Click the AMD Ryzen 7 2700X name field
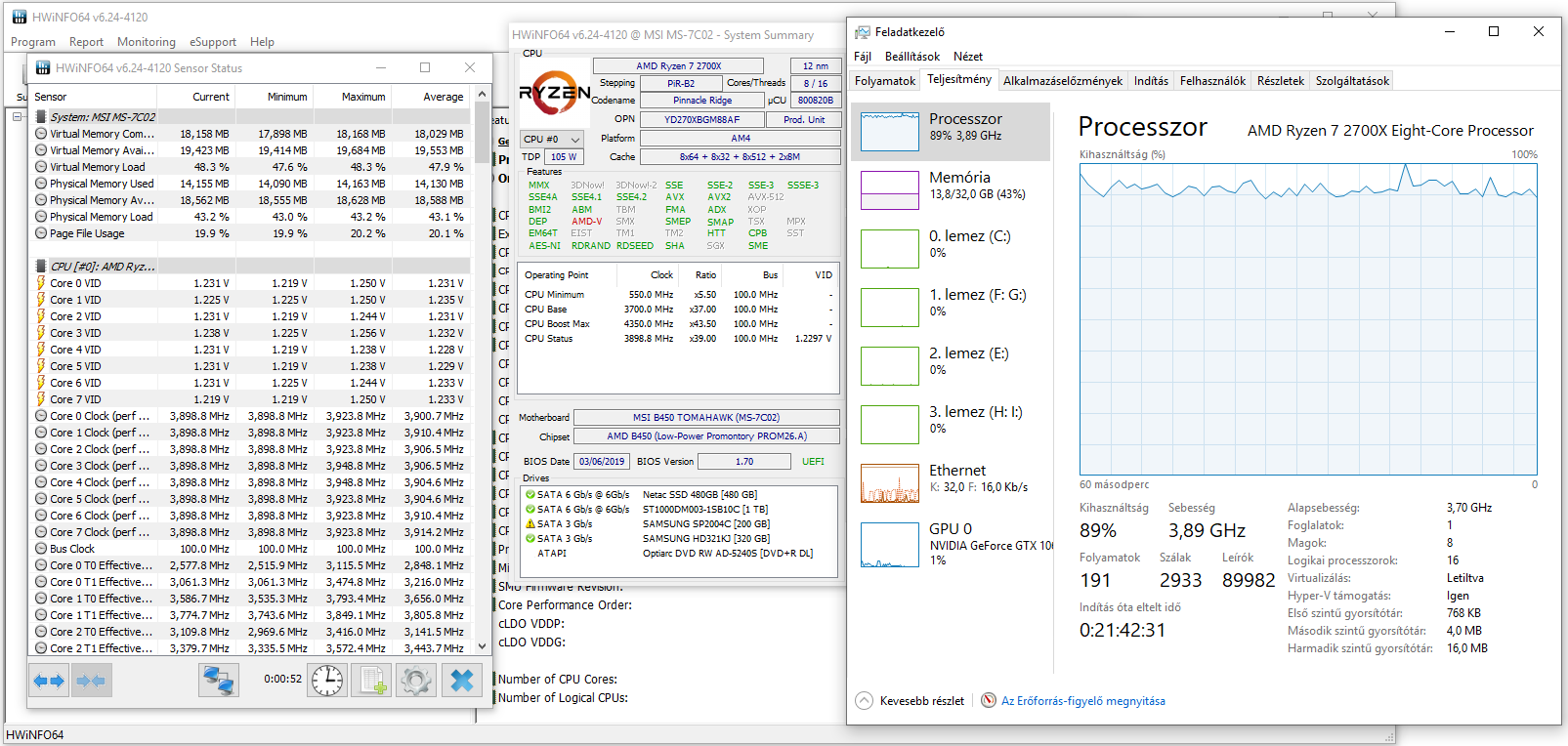1568x746 pixels. click(x=678, y=66)
